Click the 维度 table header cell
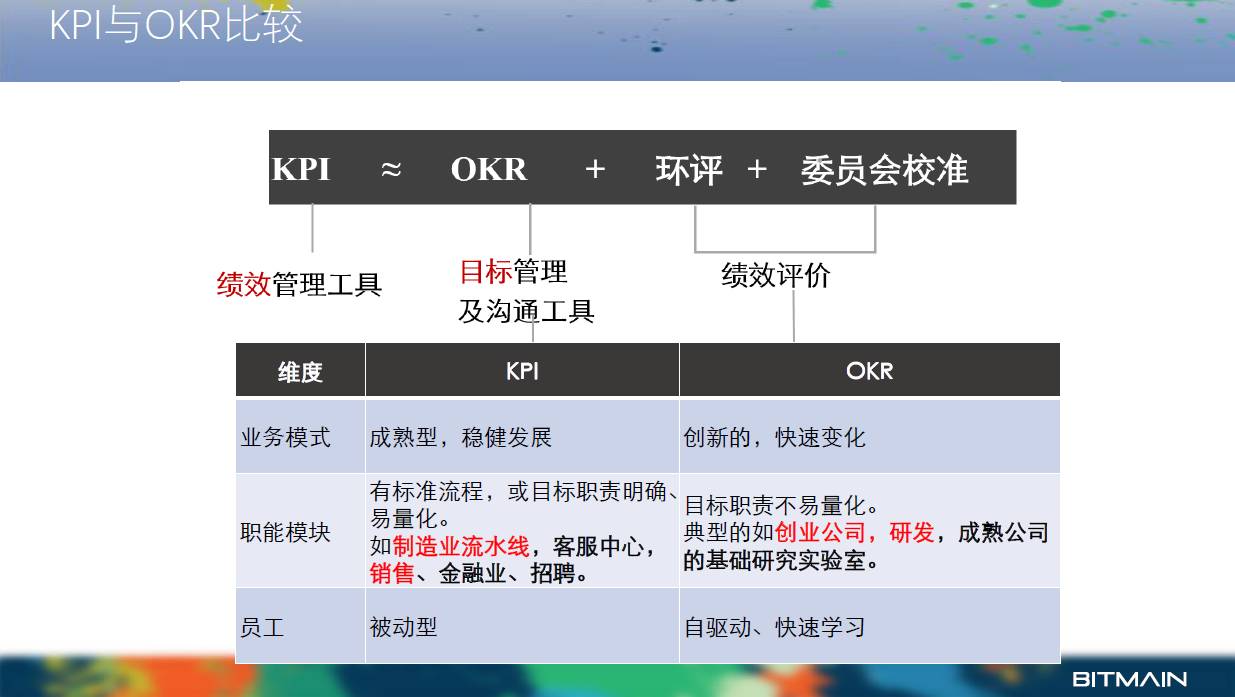This screenshot has height=697, width=1235. tap(300, 372)
